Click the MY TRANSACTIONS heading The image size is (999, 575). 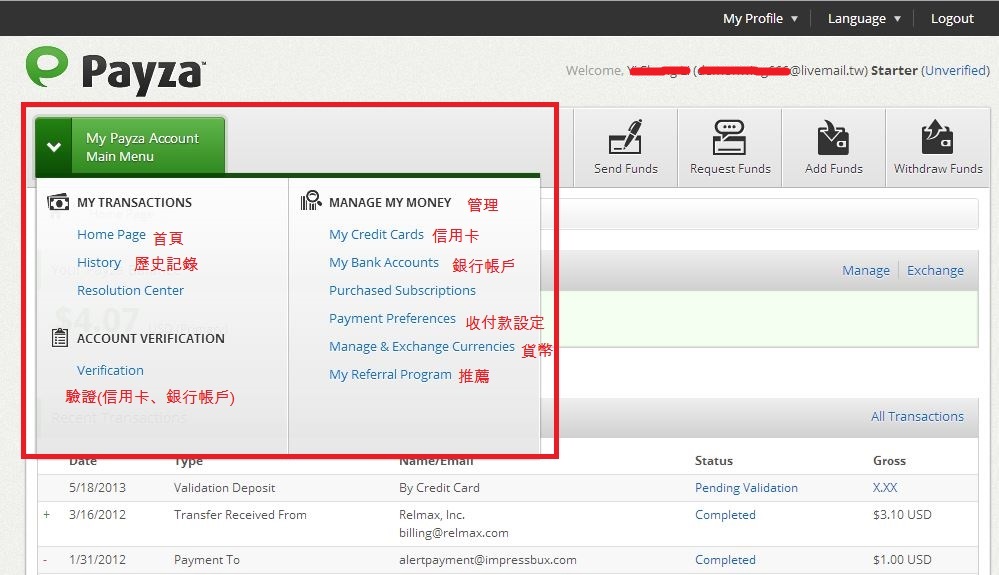pos(134,202)
